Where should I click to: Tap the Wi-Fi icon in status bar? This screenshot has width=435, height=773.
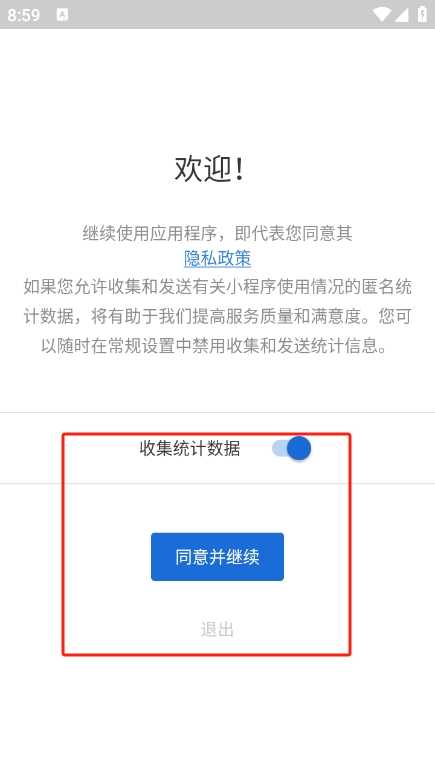pos(381,14)
